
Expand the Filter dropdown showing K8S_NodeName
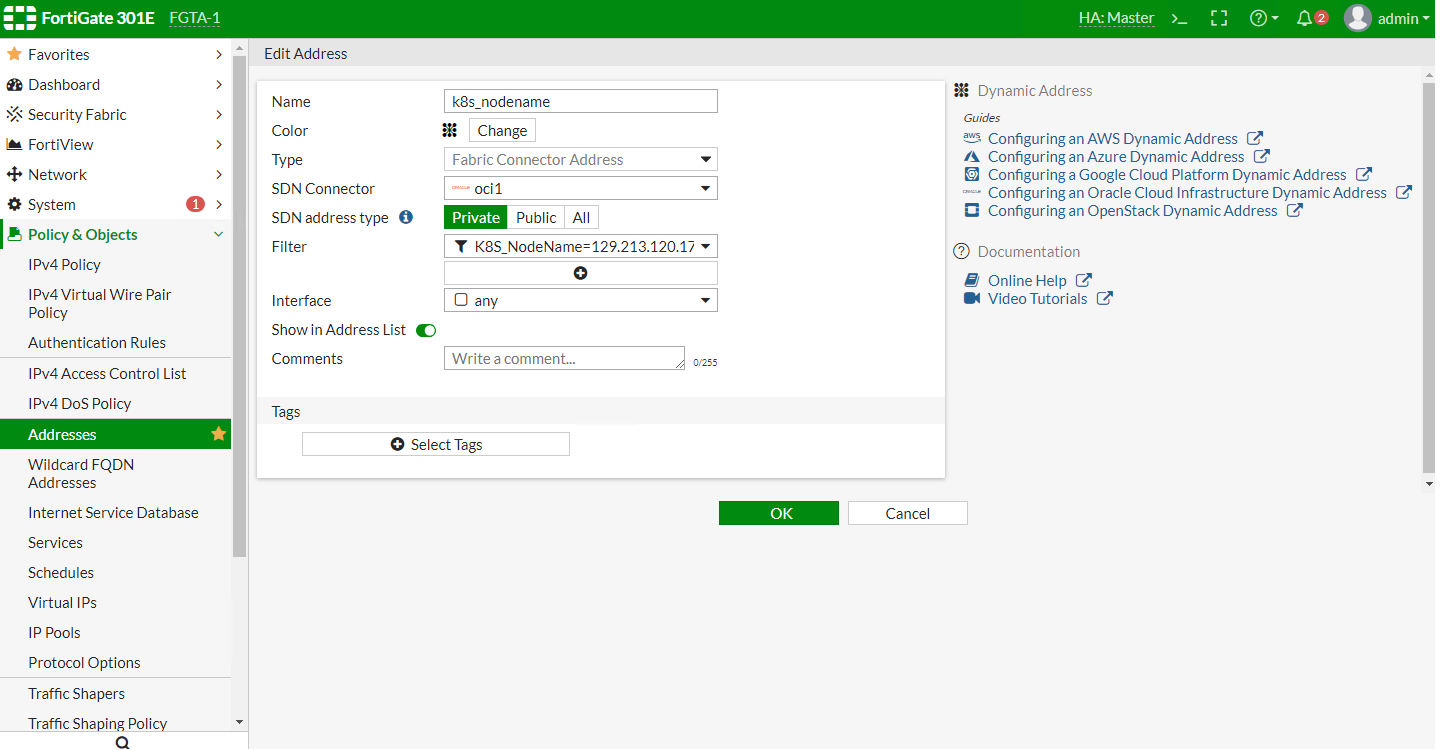coord(580,246)
